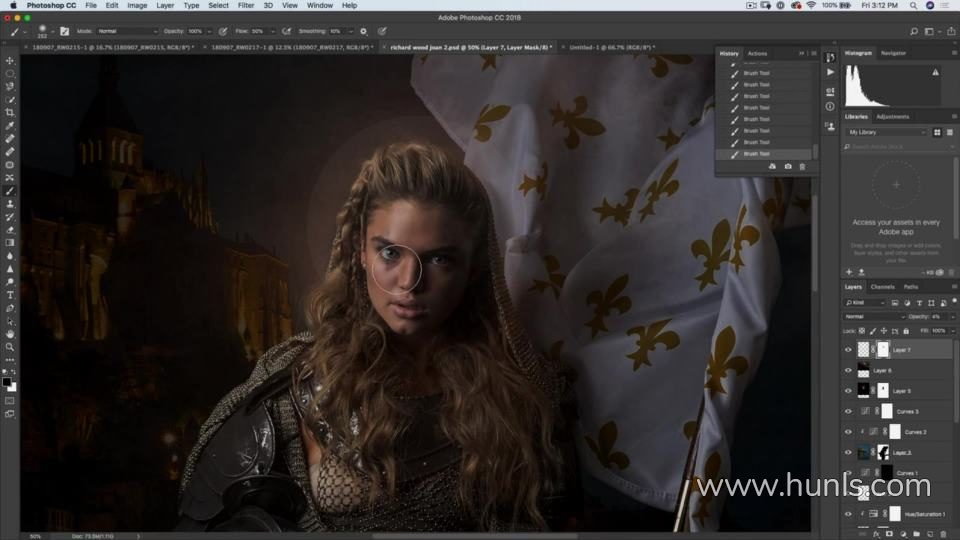Select the Gradient tool
This screenshot has height=540, width=960.
10,243
